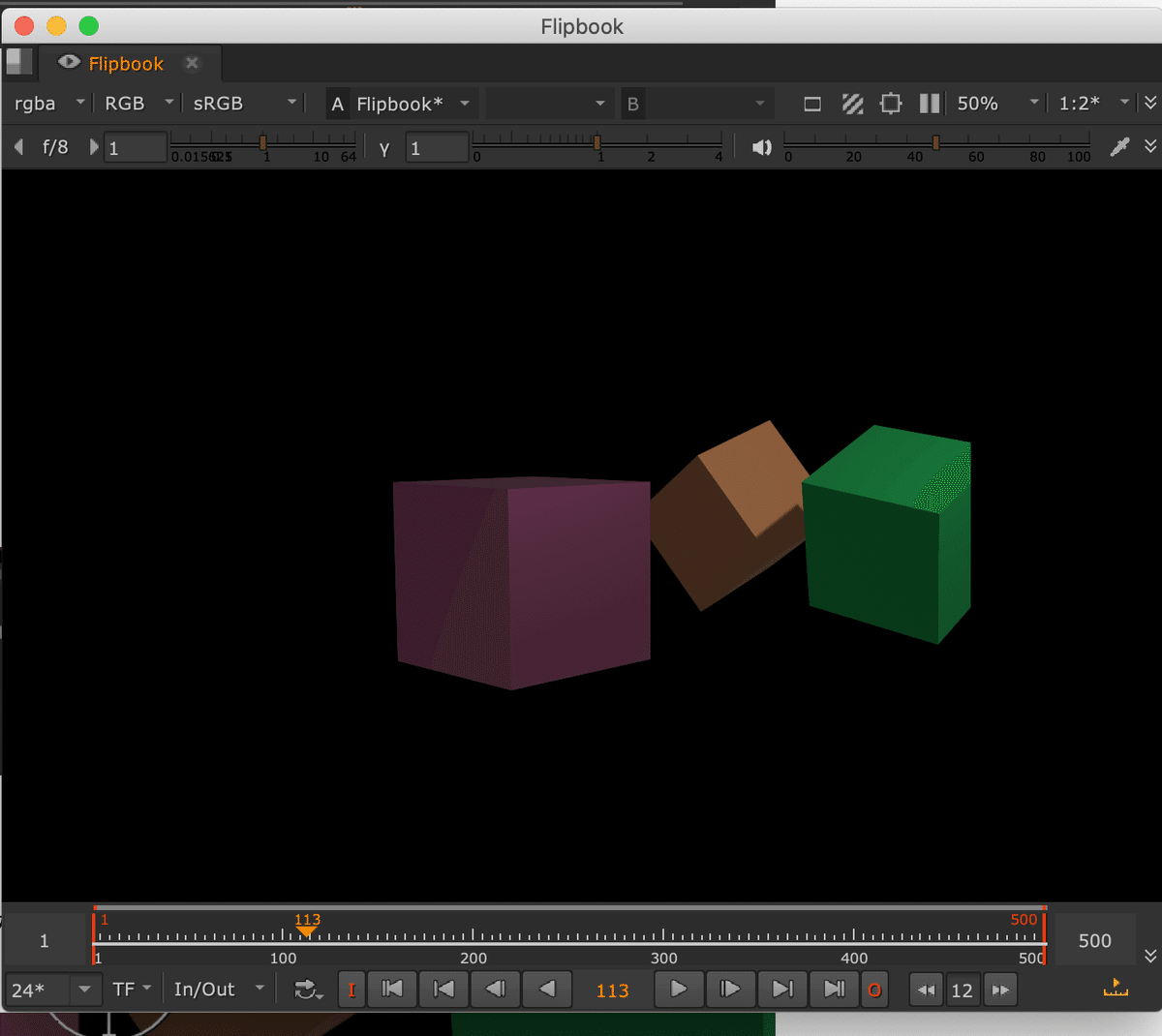Jump to the first frame

[x=392, y=990]
